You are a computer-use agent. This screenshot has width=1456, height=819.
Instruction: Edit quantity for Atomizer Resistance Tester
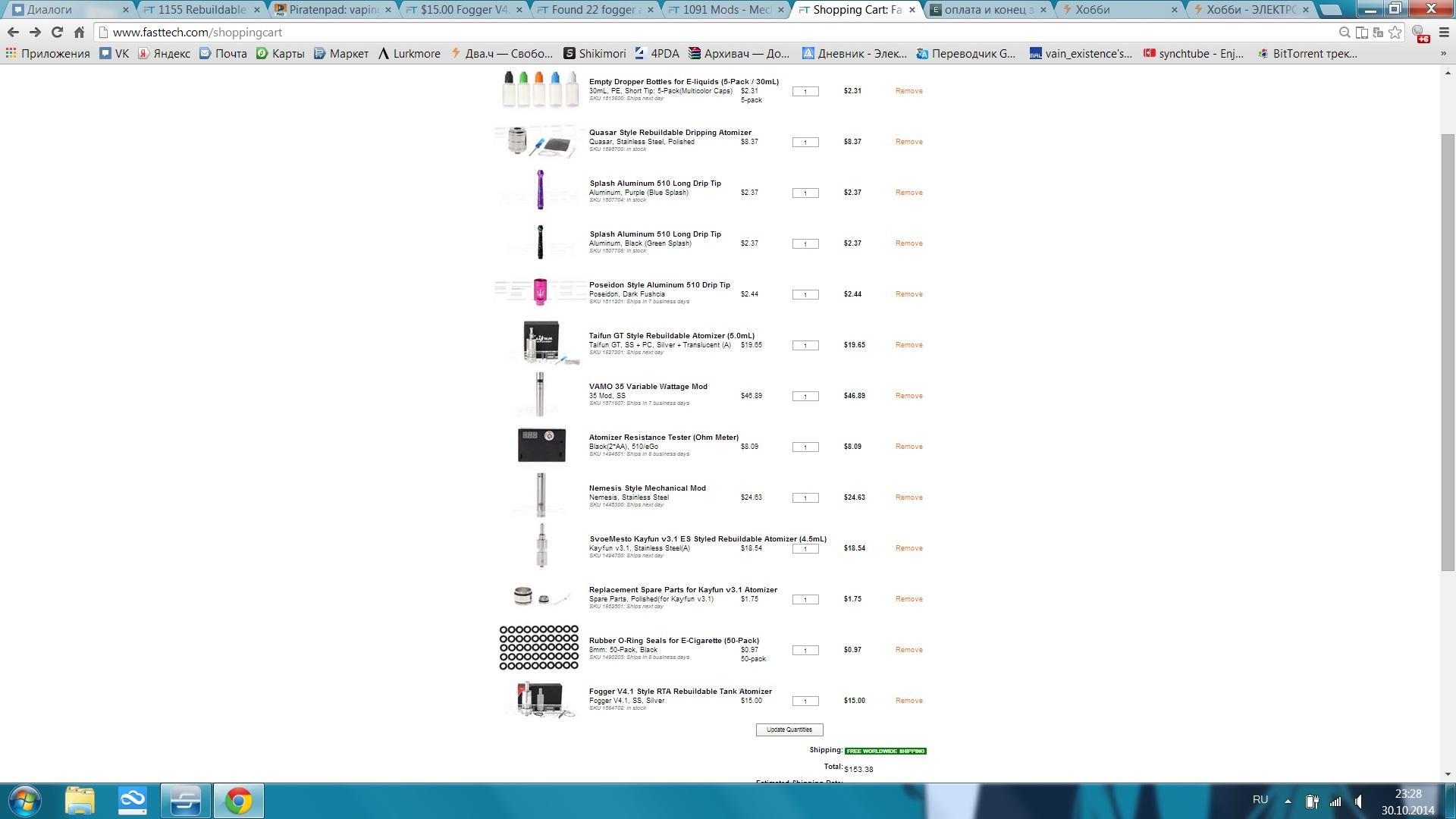point(805,447)
